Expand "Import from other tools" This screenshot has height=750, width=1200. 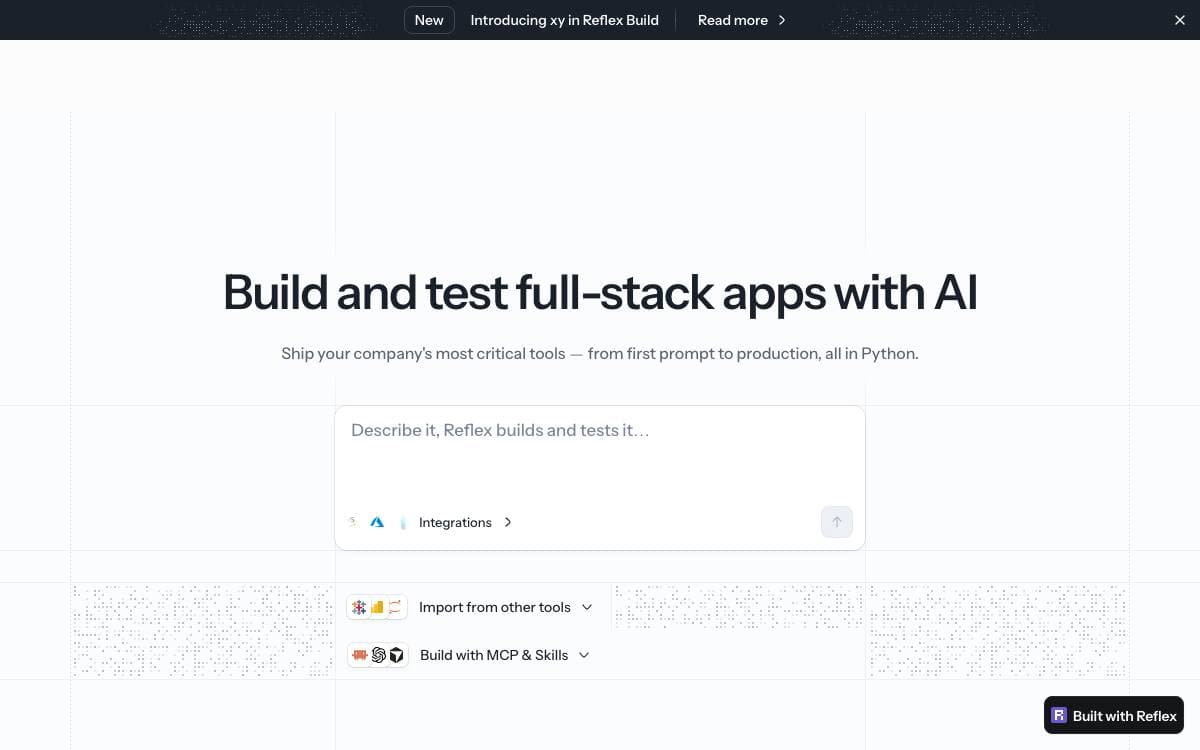[506, 607]
